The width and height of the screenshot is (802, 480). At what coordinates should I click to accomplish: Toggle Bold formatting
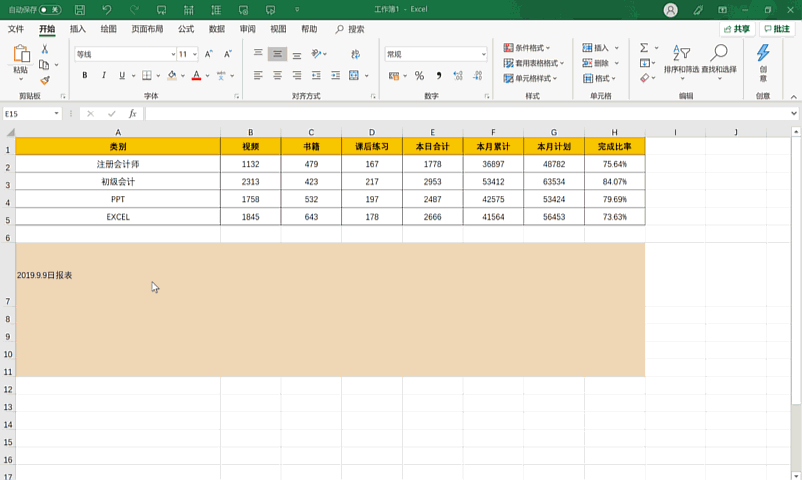pyautogui.click(x=85, y=76)
